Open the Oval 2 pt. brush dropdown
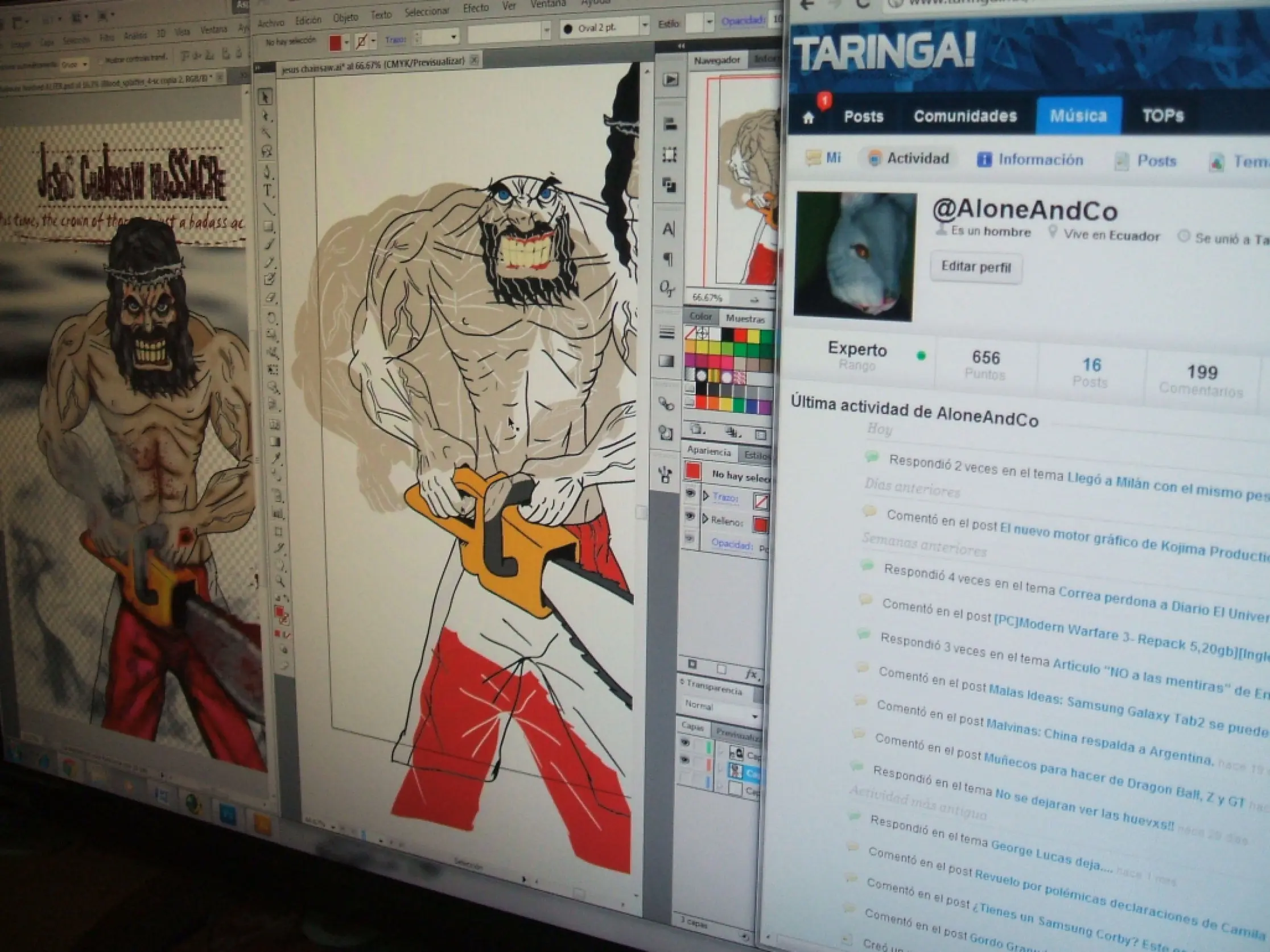 645,24
